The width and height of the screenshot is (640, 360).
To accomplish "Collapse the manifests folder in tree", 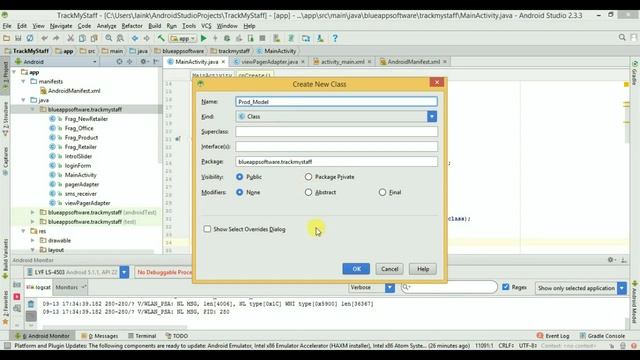I will (23, 82).
